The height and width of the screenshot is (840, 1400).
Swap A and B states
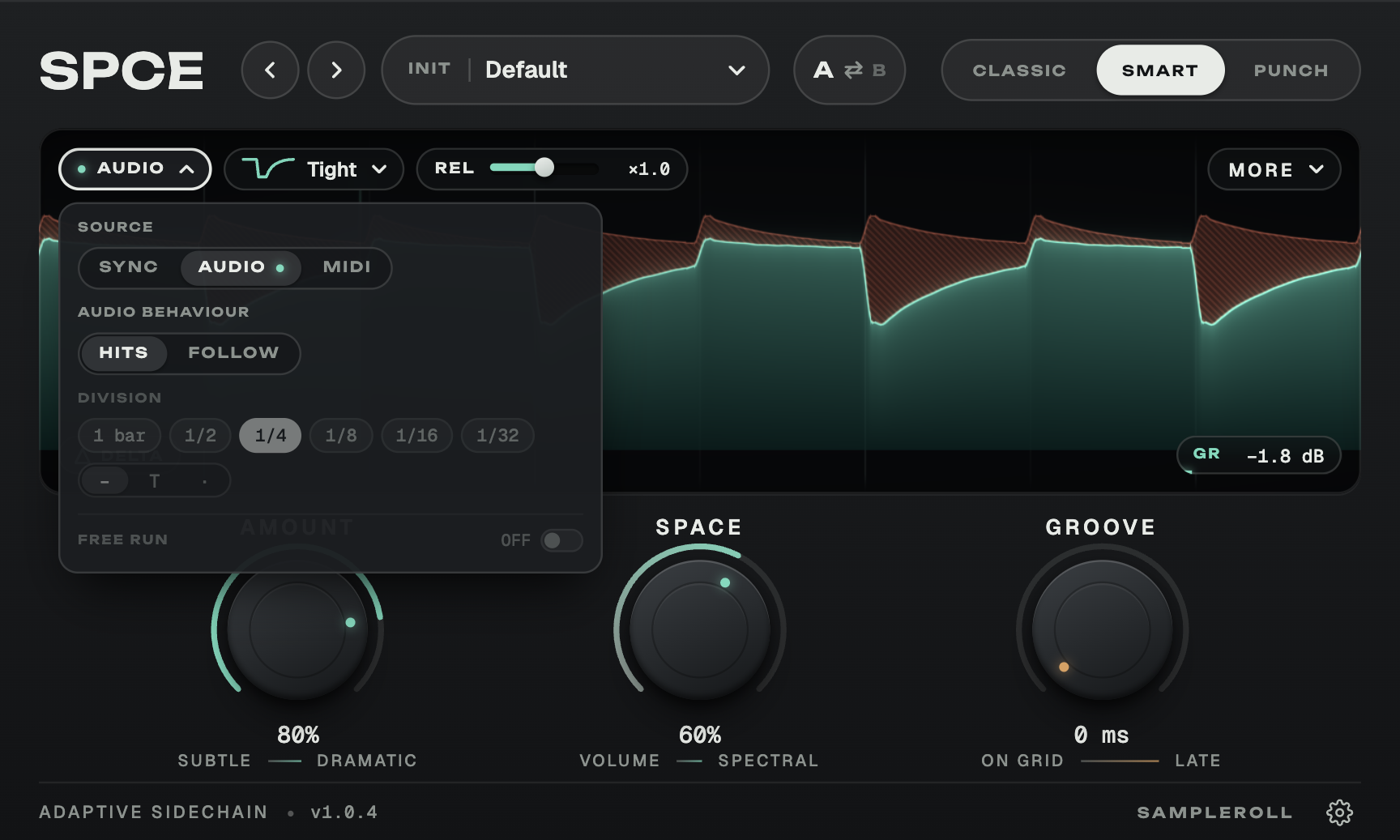(853, 70)
